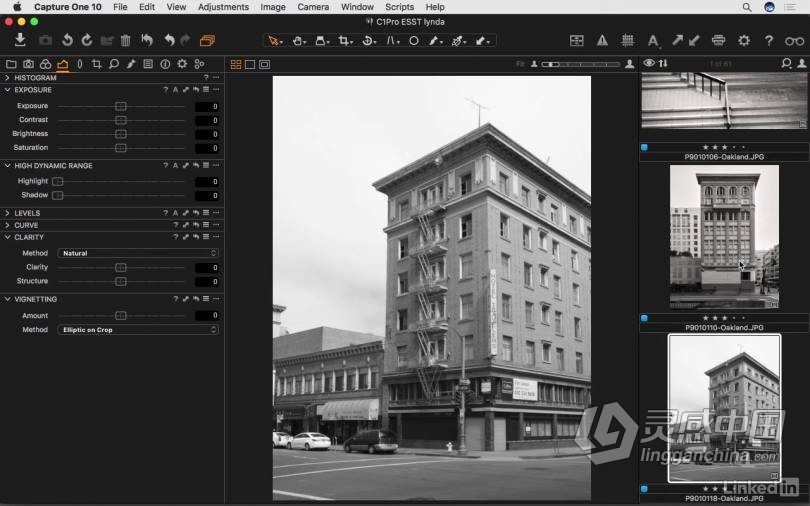Screen dimensions: 810x506
Task: Click browser search magnifier icon
Action: [x=786, y=63]
